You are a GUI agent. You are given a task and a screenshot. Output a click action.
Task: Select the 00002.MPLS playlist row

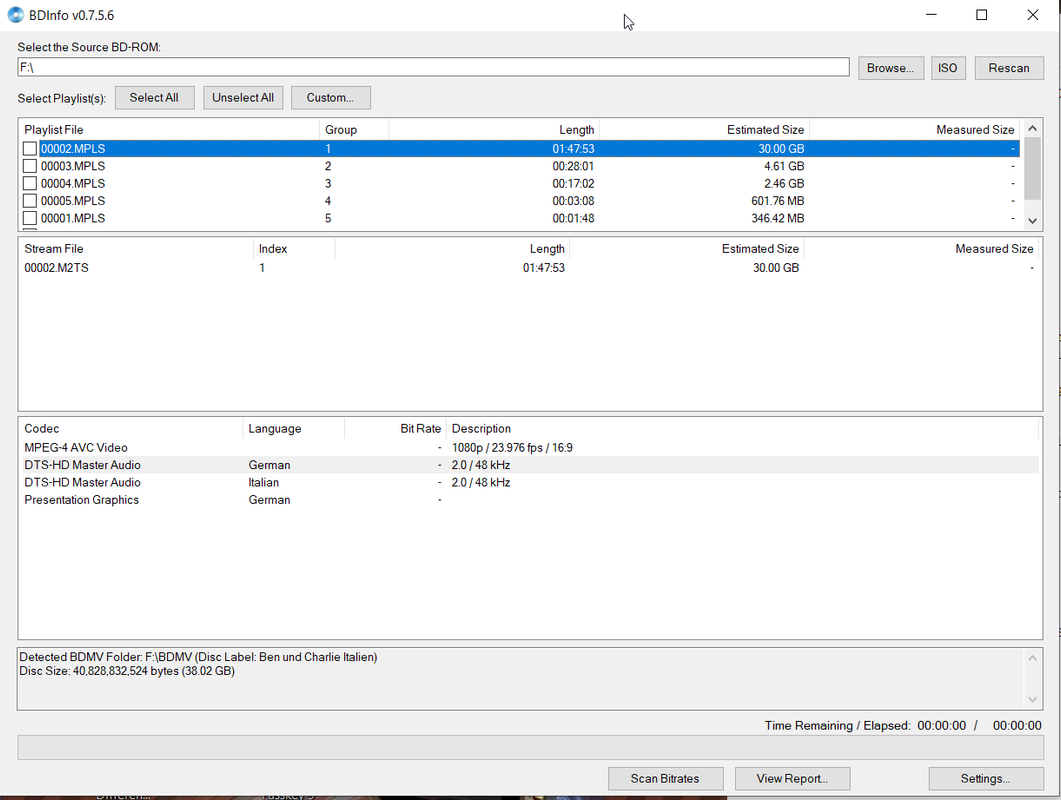[x=520, y=148]
